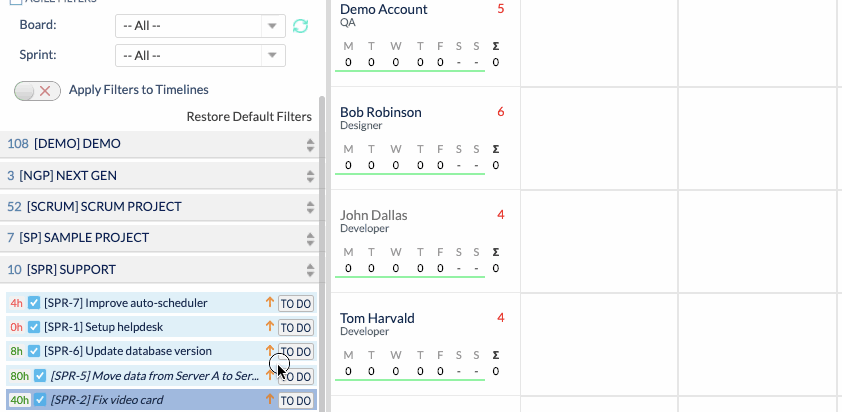Click priority arrow on SPR-7 Improve auto-scheduler
Viewport: 842px width, 412px height.
pos(269,302)
